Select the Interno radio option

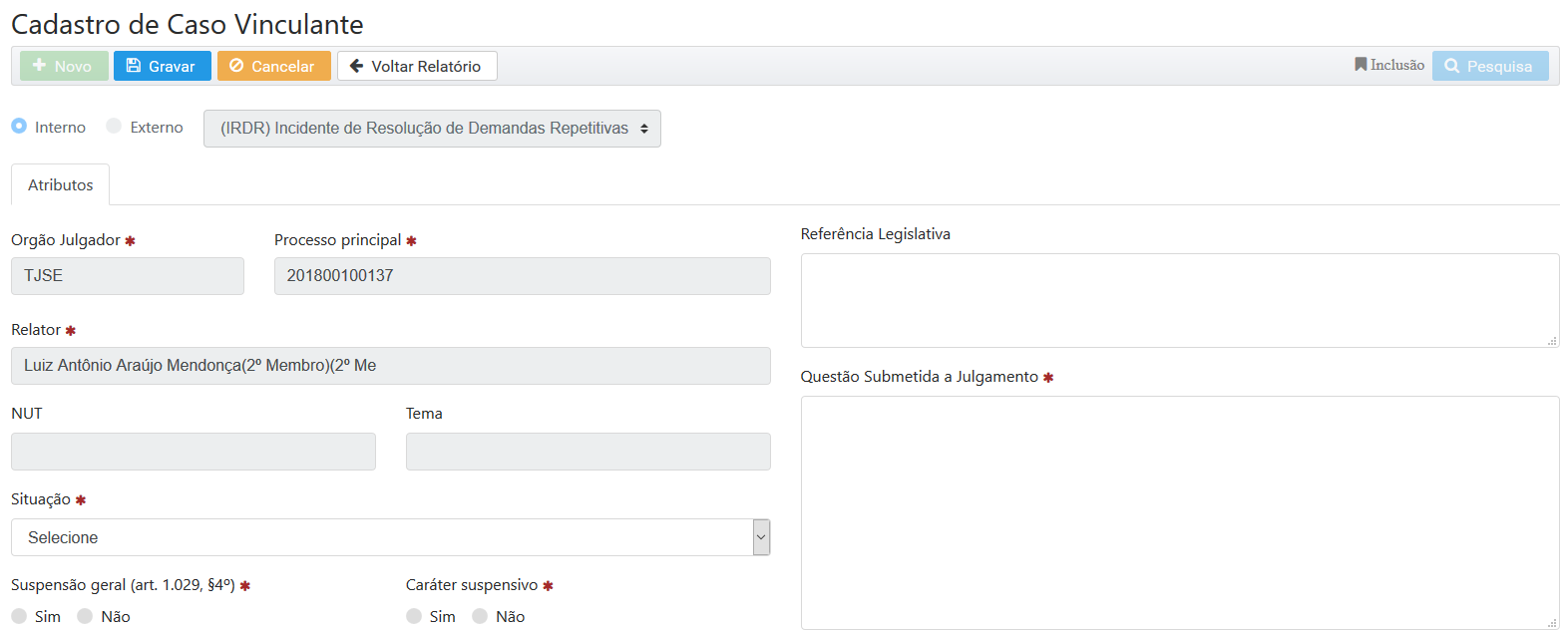[19, 127]
